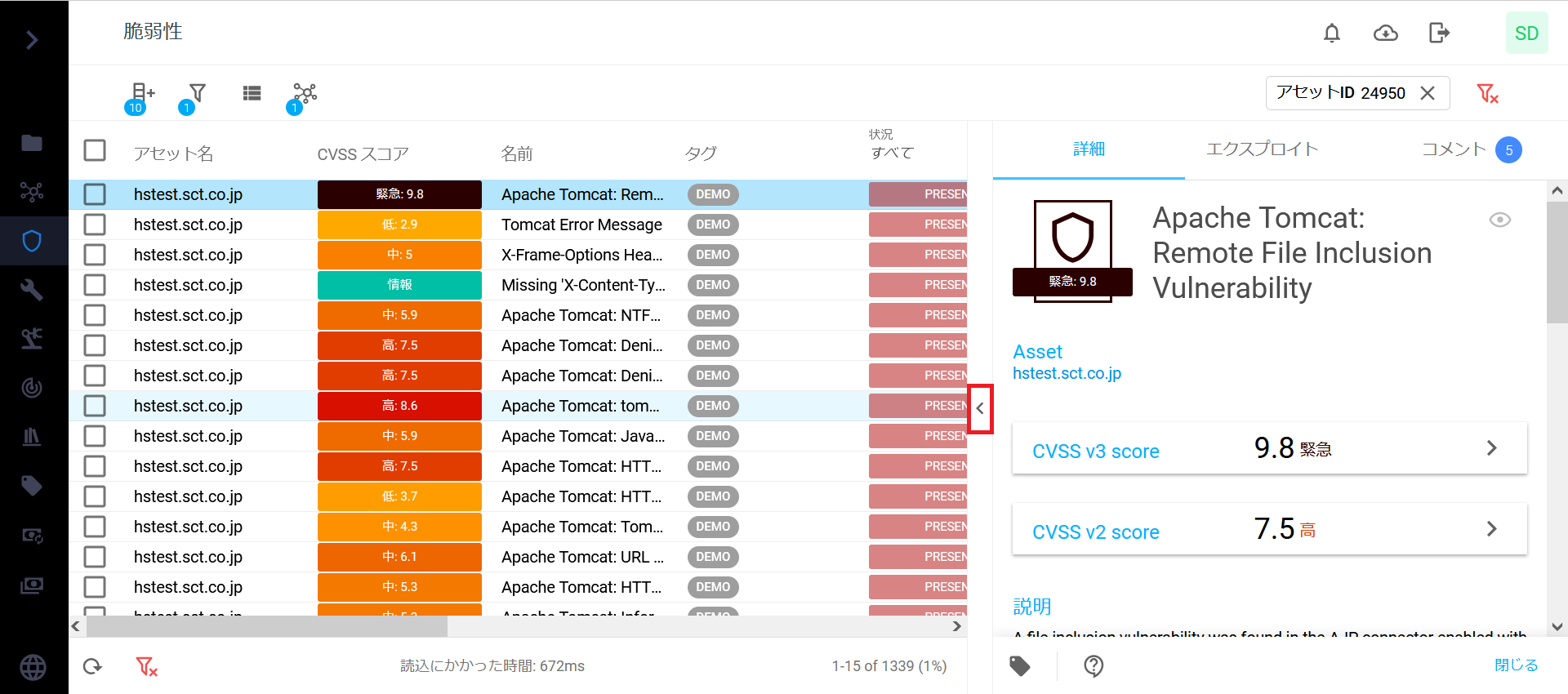Viewport: 1568px width, 694px height.
Task: Tick the select-all checkbox in the table header
Action: click(x=95, y=150)
